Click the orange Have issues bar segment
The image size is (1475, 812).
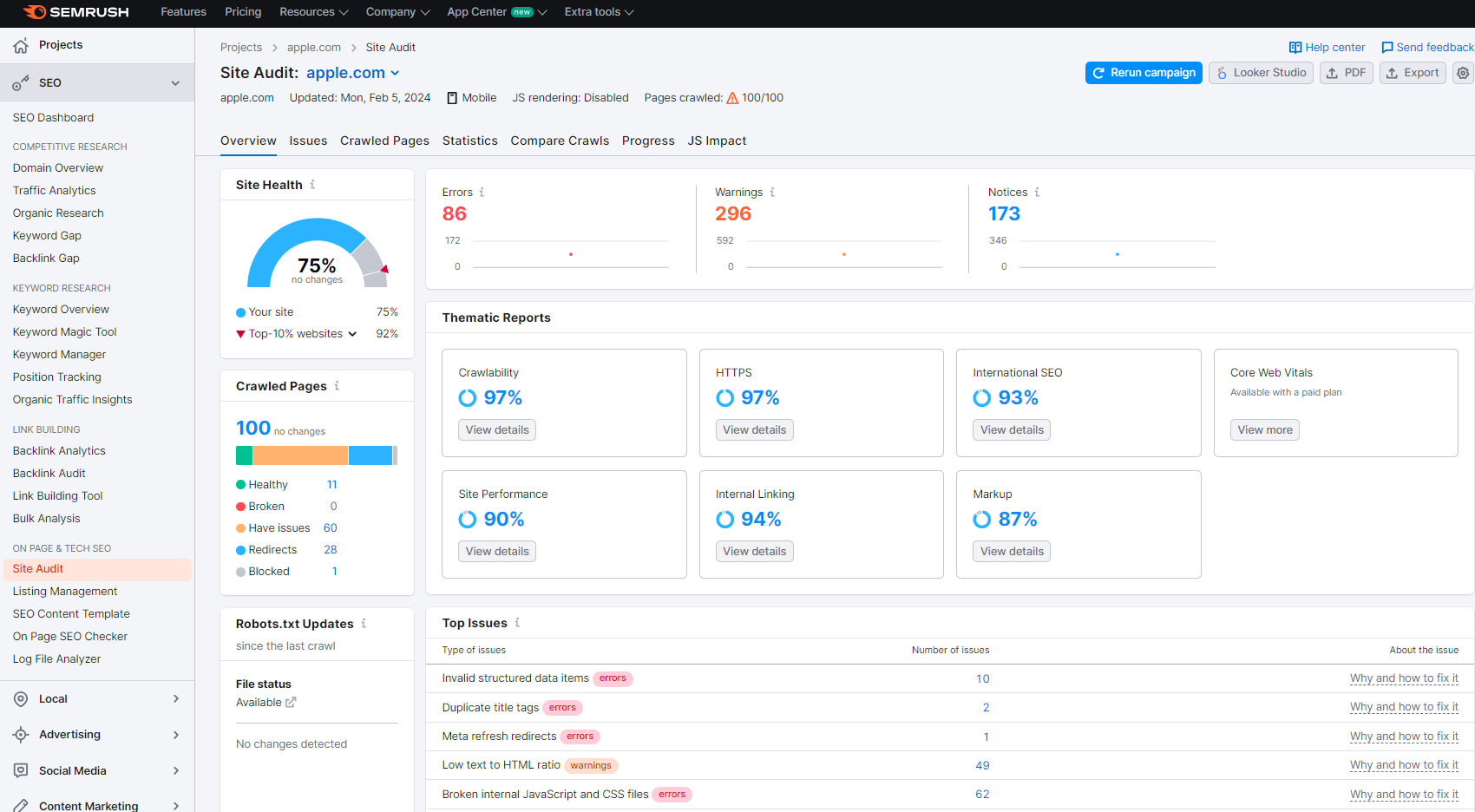click(x=300, y=455)
